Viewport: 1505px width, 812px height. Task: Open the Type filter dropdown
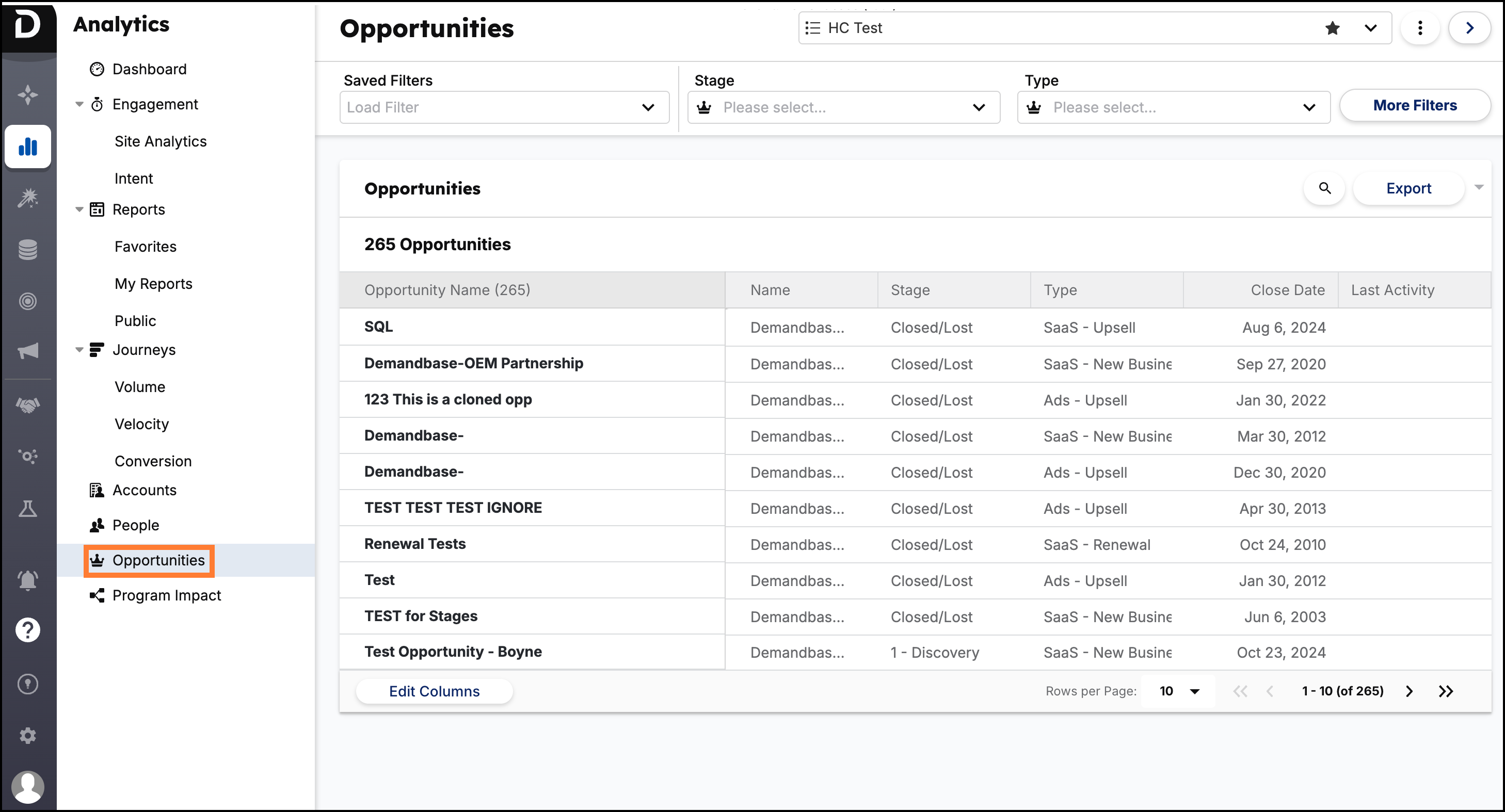(1174, 107)
